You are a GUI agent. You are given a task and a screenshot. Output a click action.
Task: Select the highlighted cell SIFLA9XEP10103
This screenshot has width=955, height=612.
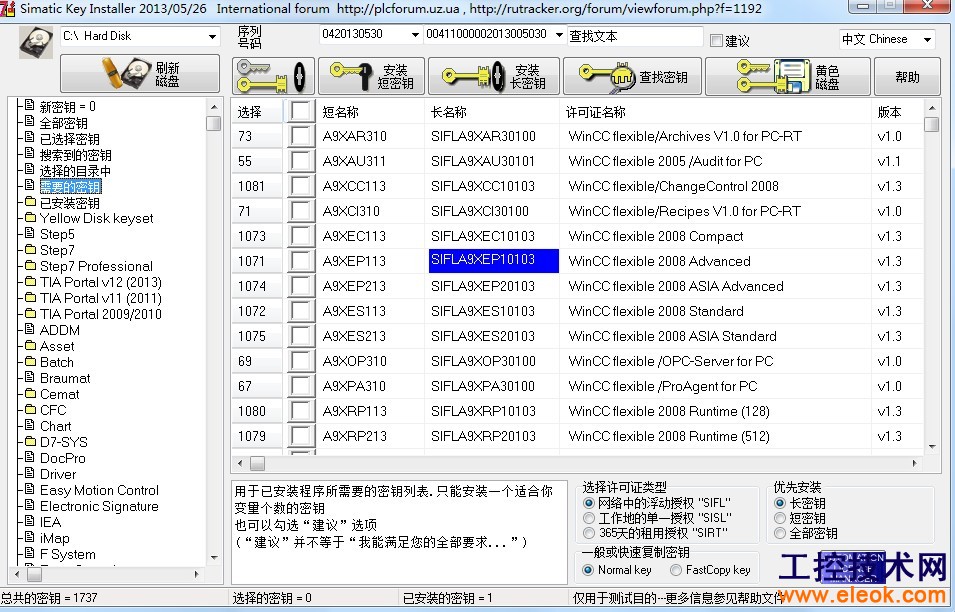click(494, 260)
